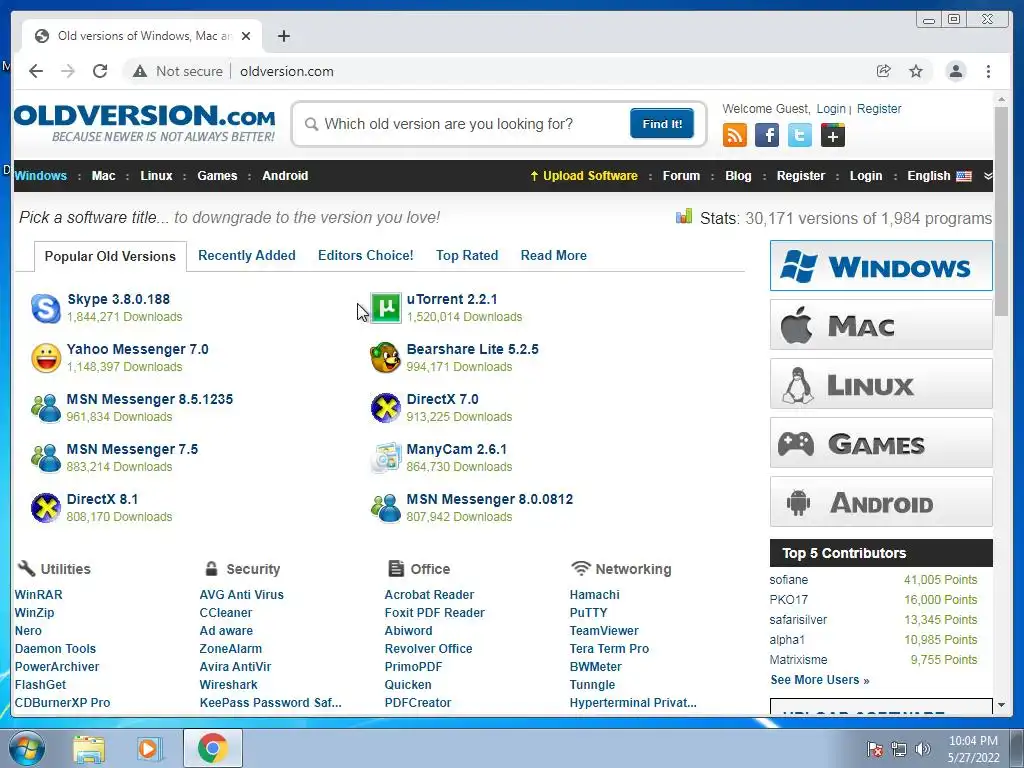Switch to the Recently Added tab
Screen dimensions: 1024x768
click(x=247, y=255)
